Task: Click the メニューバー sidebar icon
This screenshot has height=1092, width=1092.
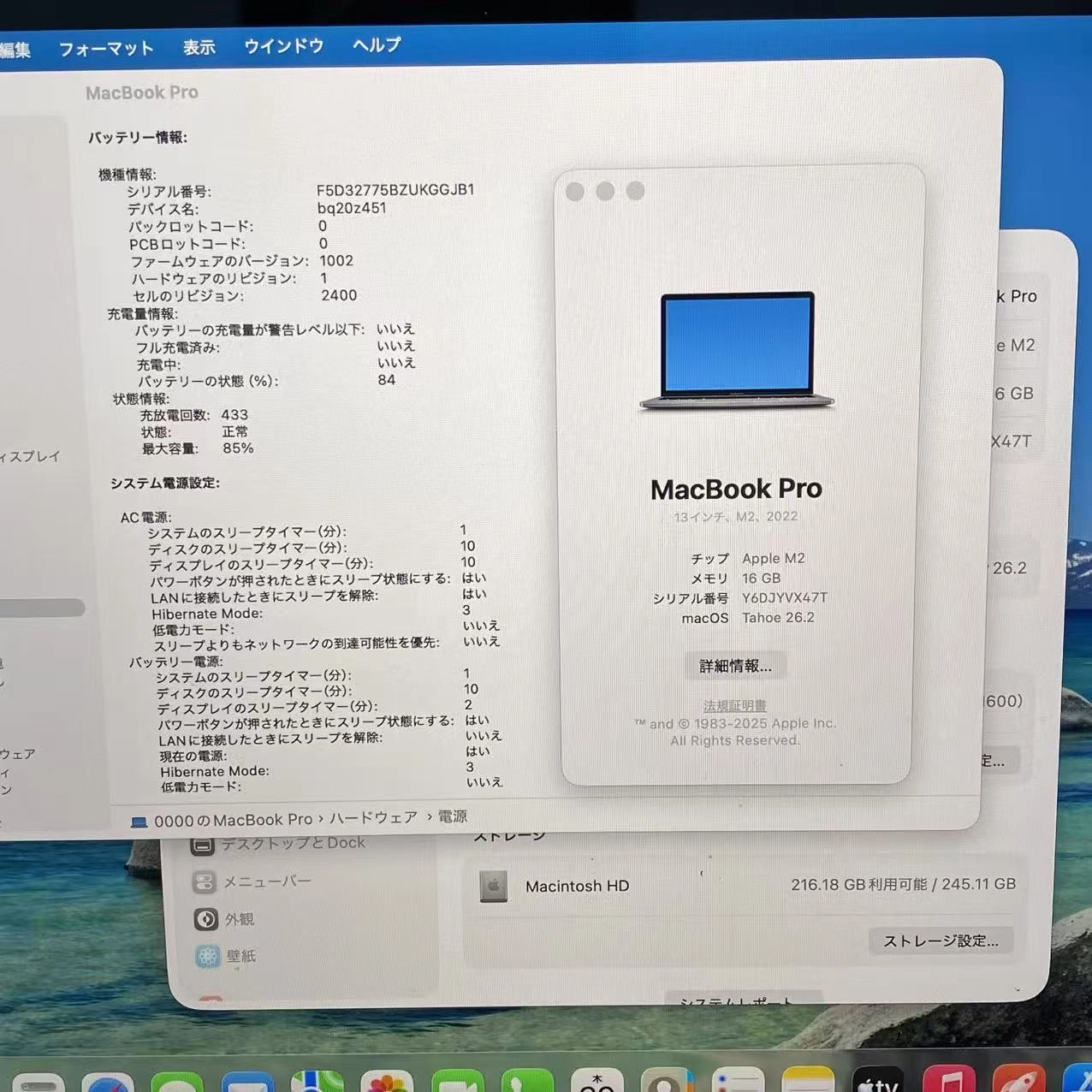Action: click(205, 881)
